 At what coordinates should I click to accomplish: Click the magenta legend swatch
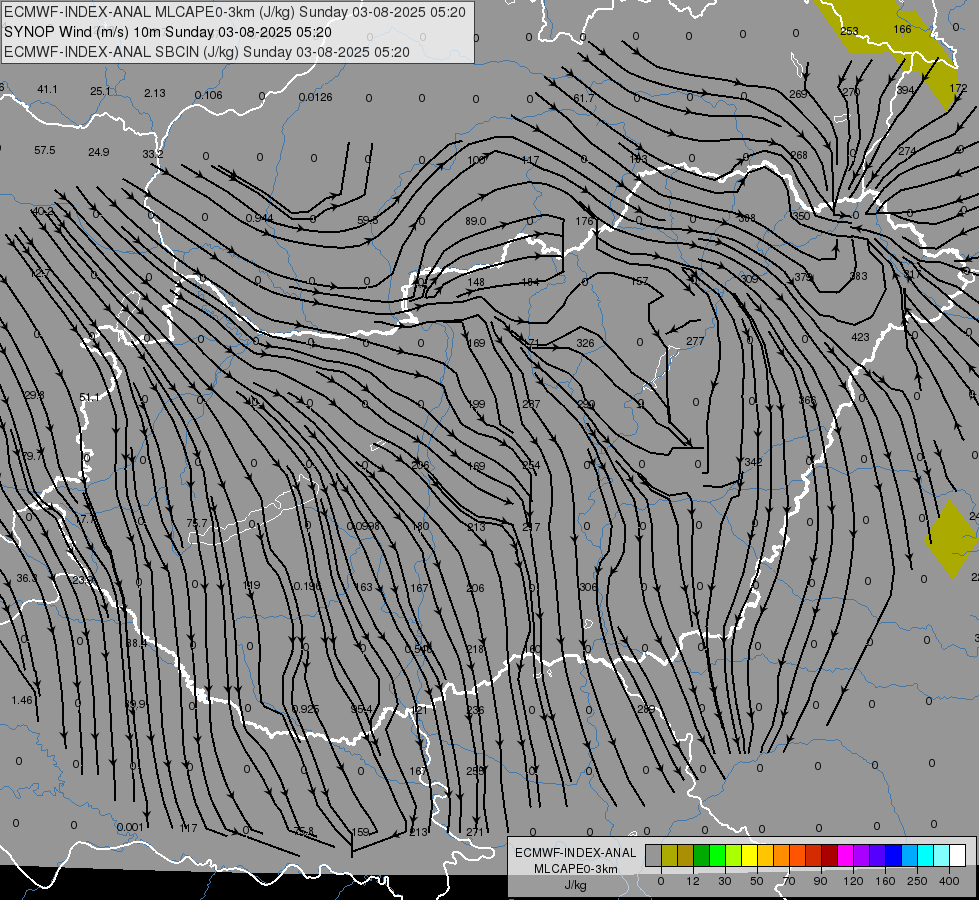coord(845,855)
